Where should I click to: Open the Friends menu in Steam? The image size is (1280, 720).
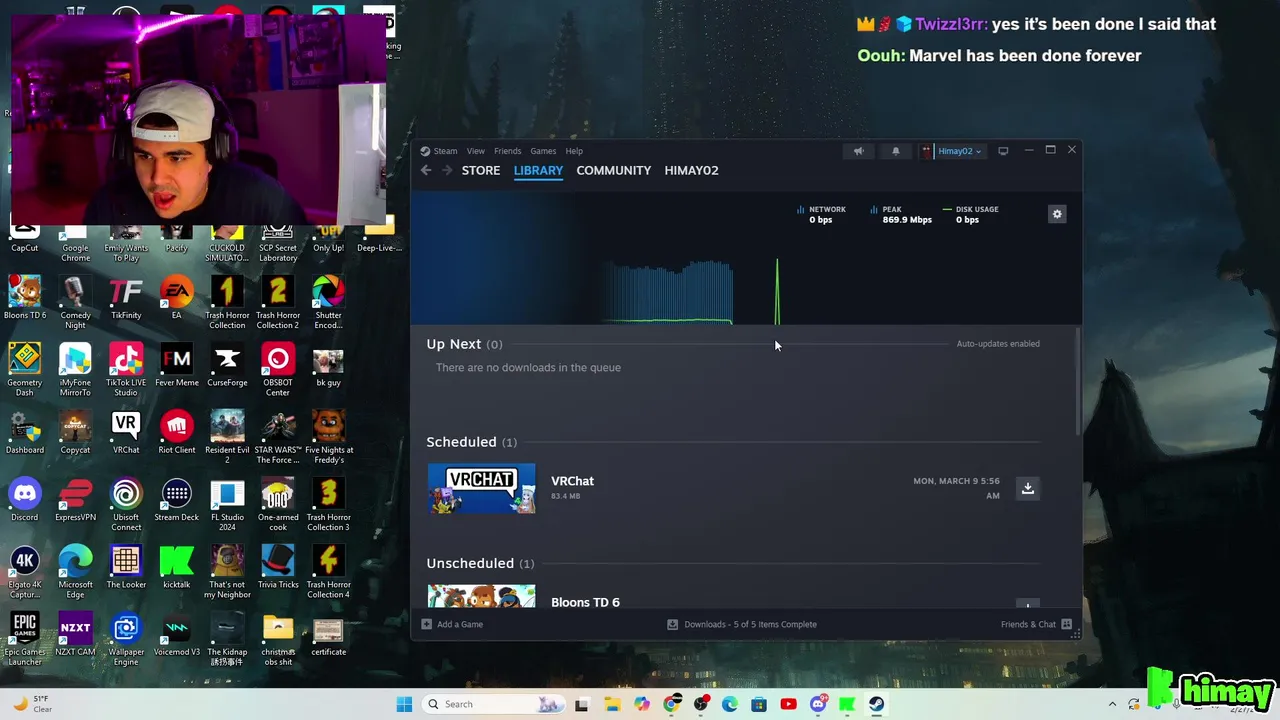[507, 151]
